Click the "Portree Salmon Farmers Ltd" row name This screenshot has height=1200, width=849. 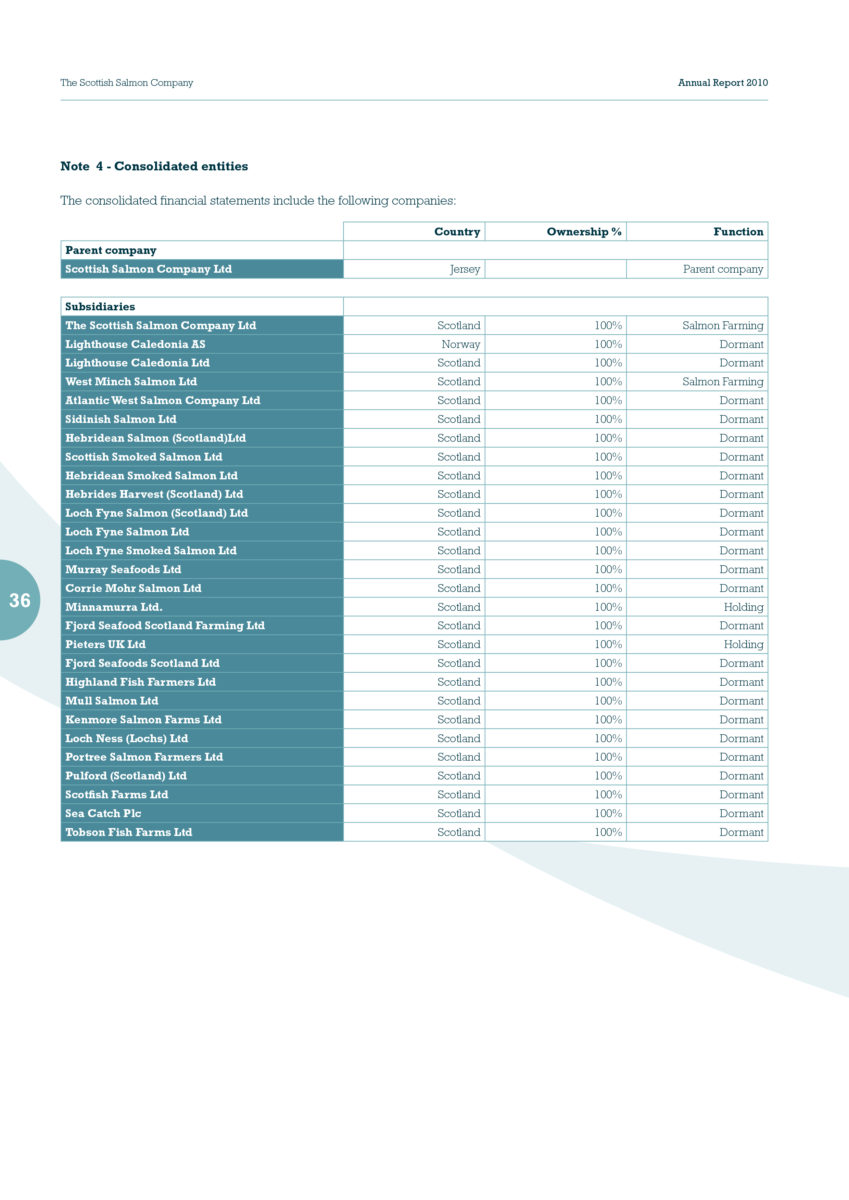click(x=144, y=757)
